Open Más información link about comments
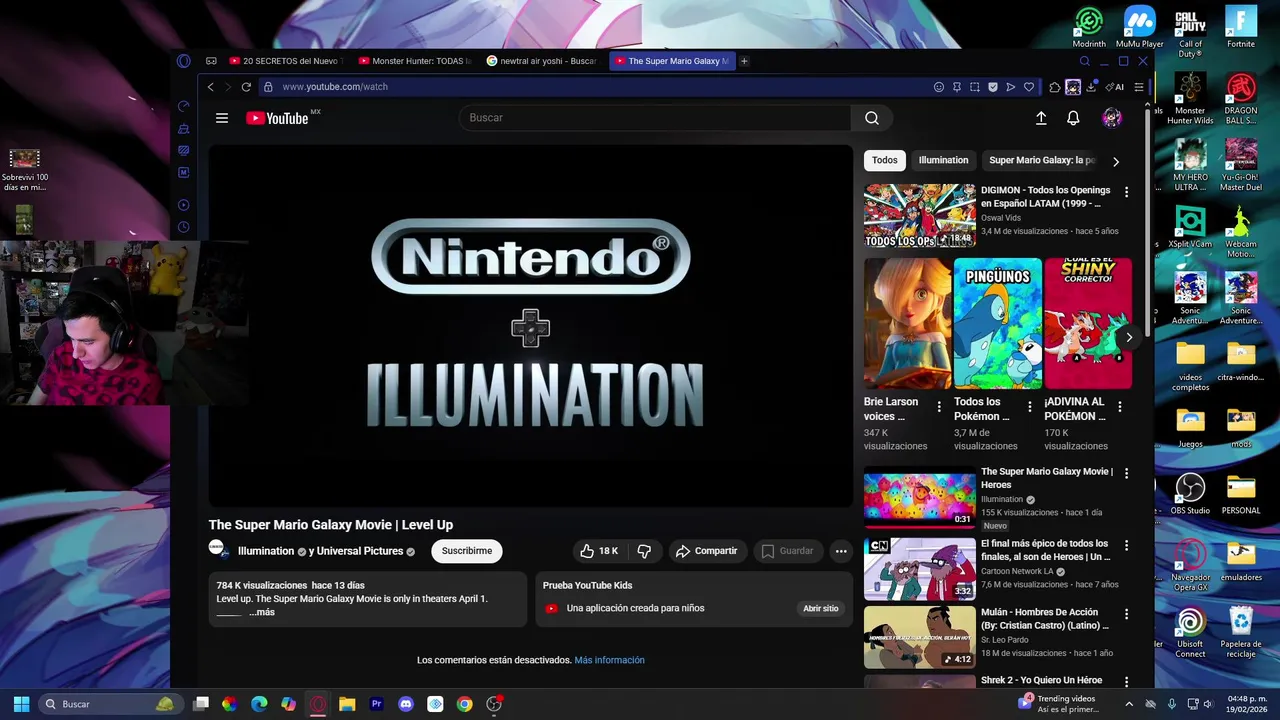 point(609,660)
